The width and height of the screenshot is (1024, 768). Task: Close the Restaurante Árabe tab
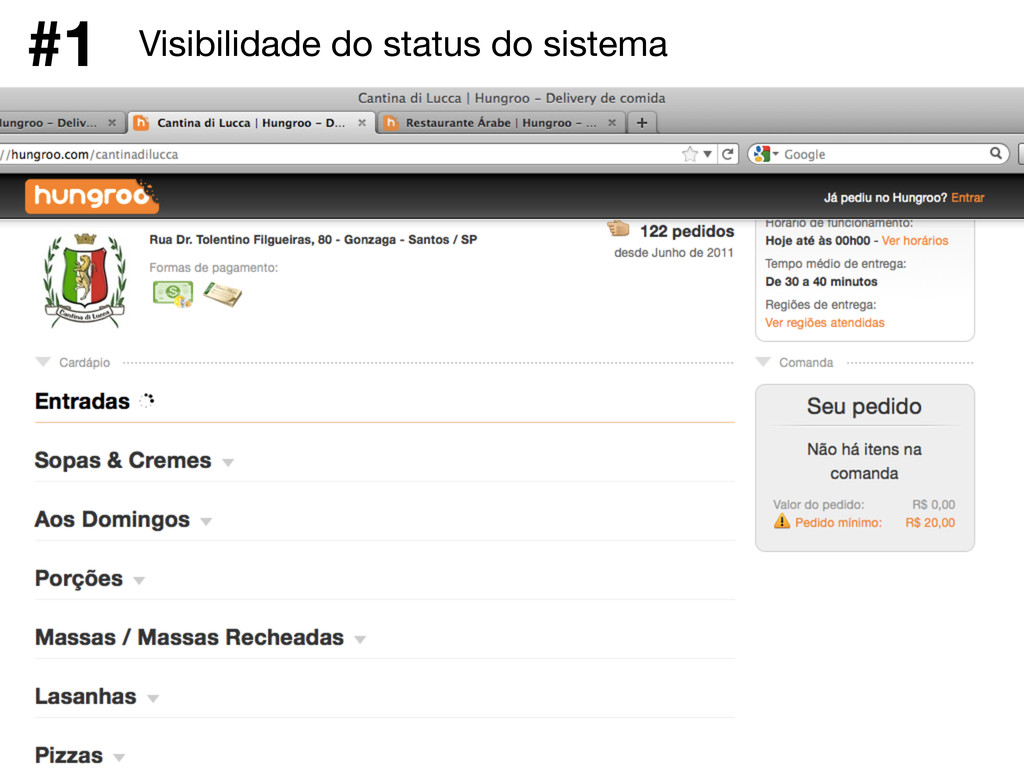click(x=612, y=123)
